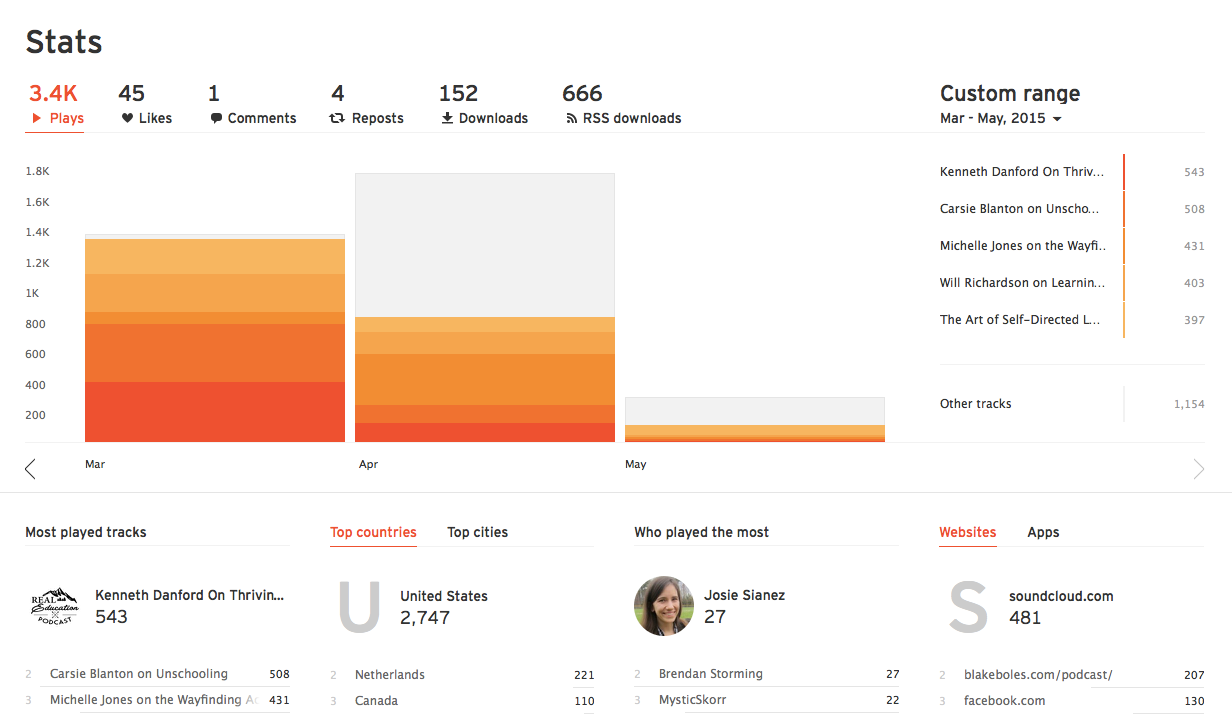The width and height of the screenshot is (1232, 718).
Task: Click the right chevron next to chart
Action: click(x=1198, y=468)
